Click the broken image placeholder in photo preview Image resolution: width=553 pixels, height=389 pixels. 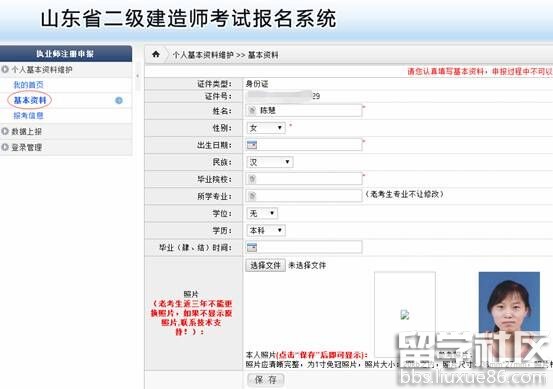[405, 315]
